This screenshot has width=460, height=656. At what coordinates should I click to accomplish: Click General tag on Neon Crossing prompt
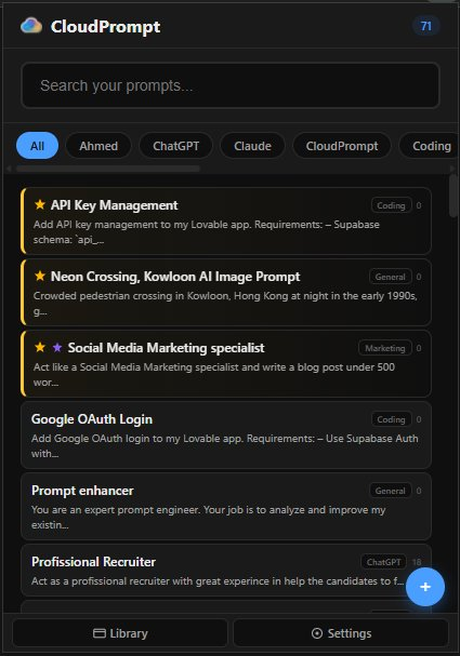(390, 277)
